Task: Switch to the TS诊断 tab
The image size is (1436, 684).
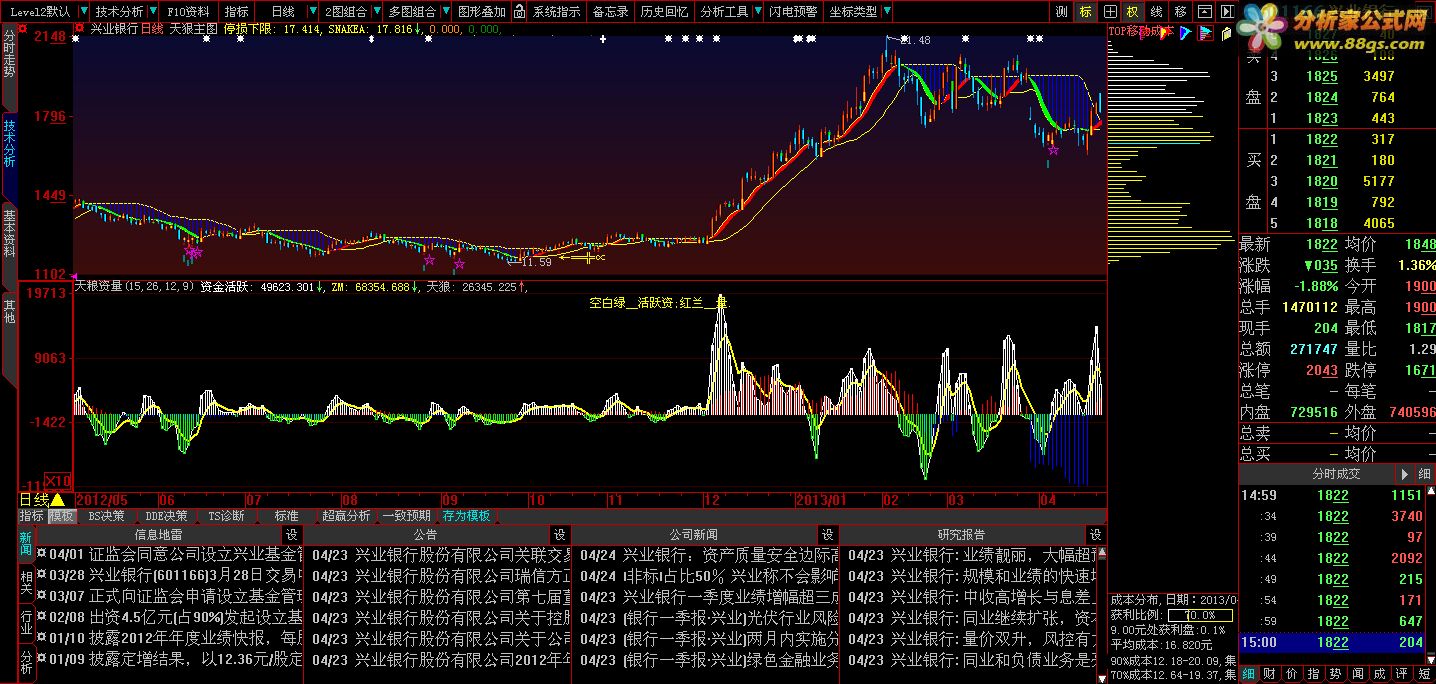Action: point(226,516)
